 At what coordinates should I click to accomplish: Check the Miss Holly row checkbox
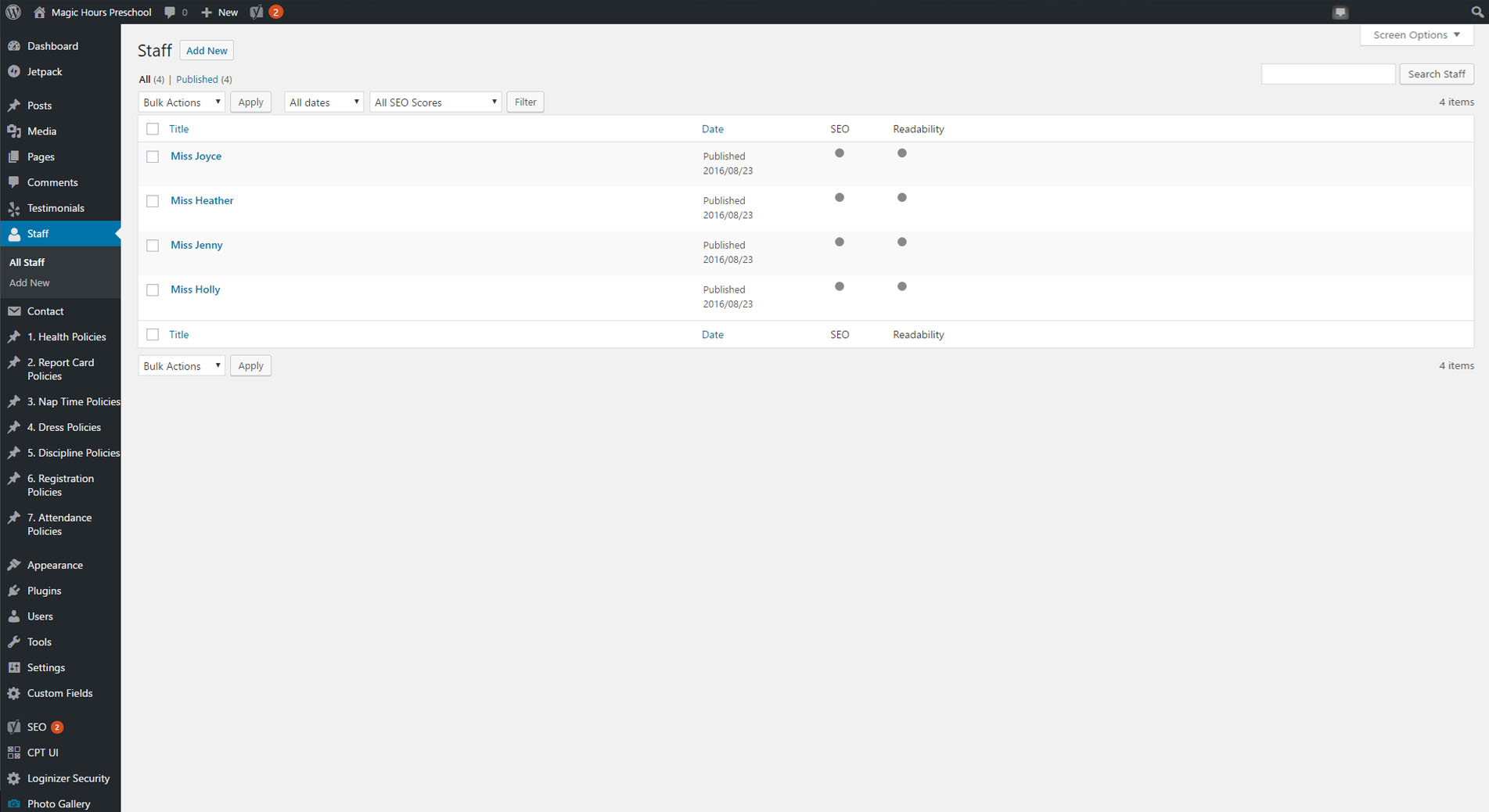[x=153, y=289]
